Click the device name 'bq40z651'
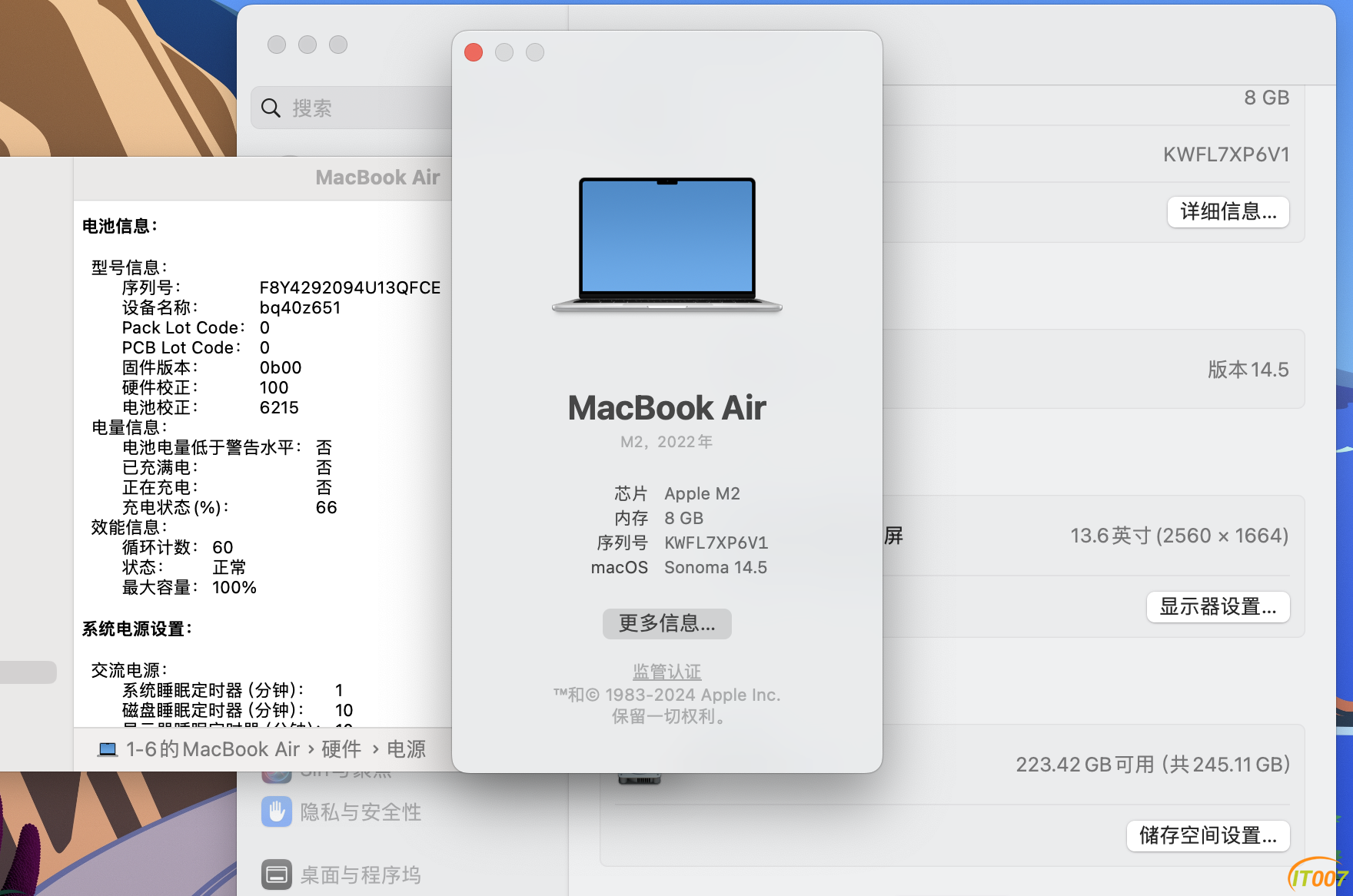Screen dimensions: 1353x896 (300, 307)
